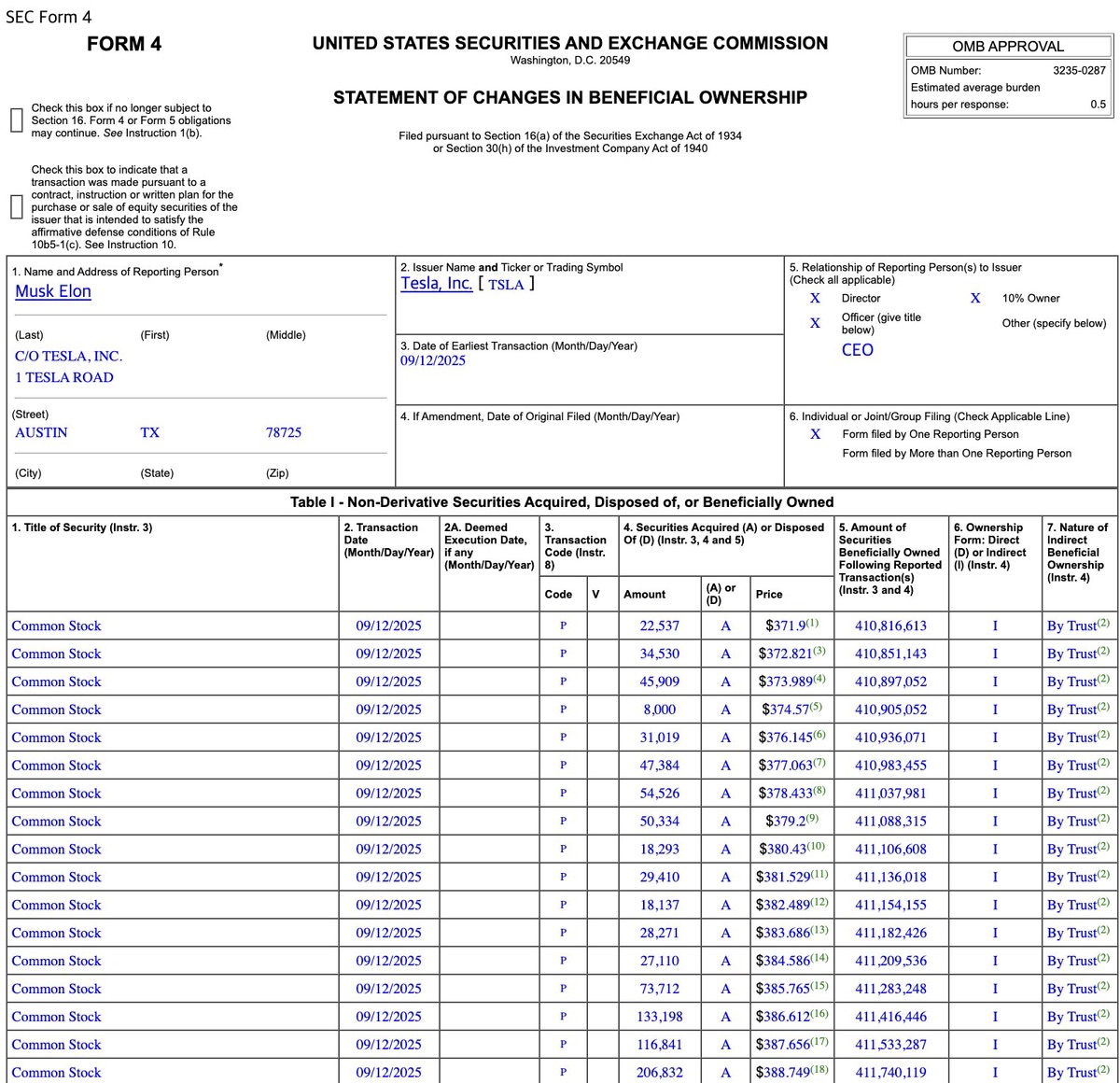The image size is (1120, 1083).
Task: Click the TSLA ticker symbol
Action: [x=506, y=285]
